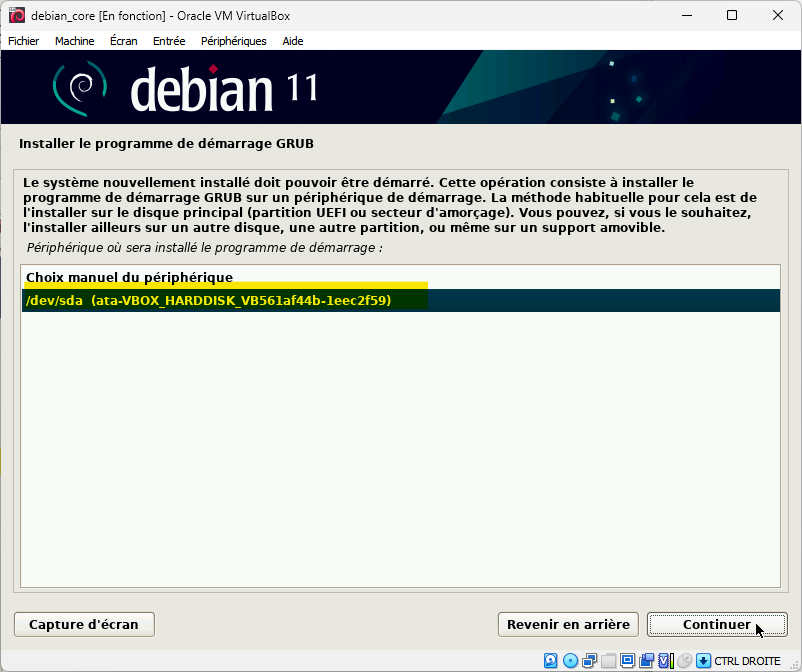
Task: Click the optical drive status icon
Action: click(570, 660)
